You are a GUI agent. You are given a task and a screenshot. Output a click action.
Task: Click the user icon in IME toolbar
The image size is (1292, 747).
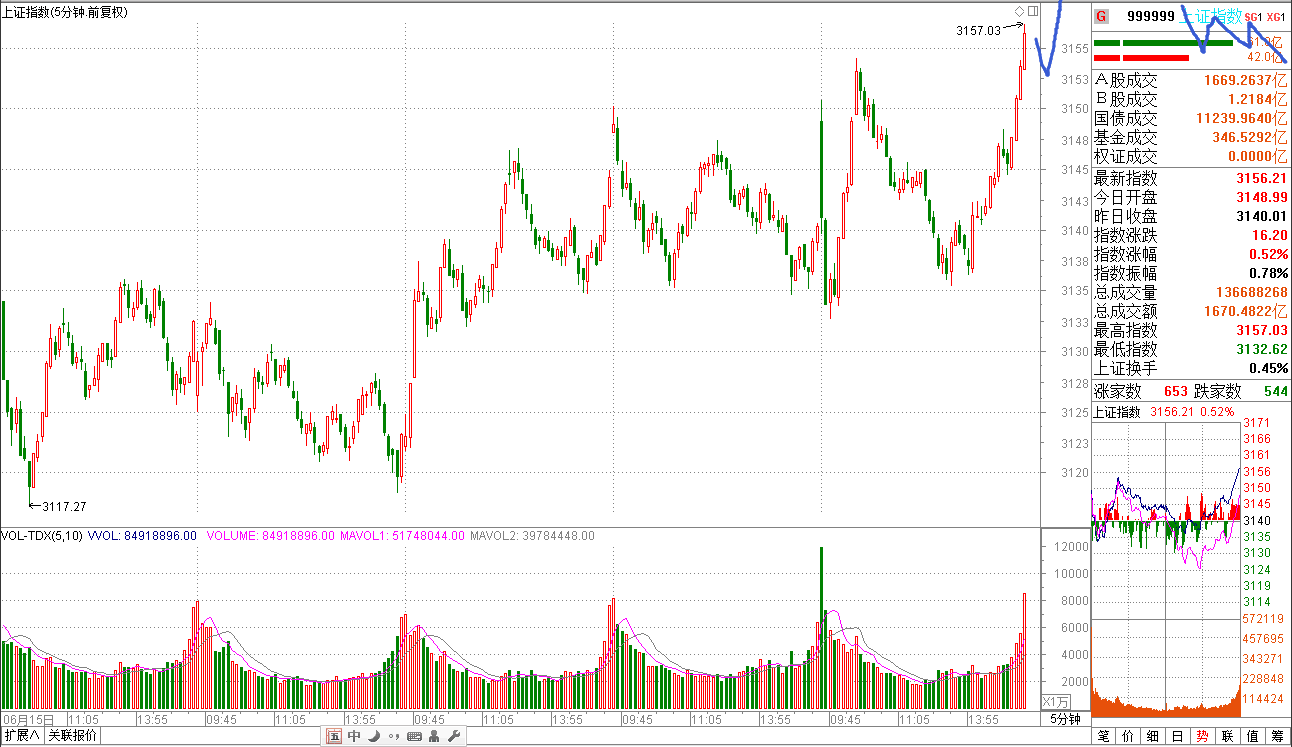(434, 737)
